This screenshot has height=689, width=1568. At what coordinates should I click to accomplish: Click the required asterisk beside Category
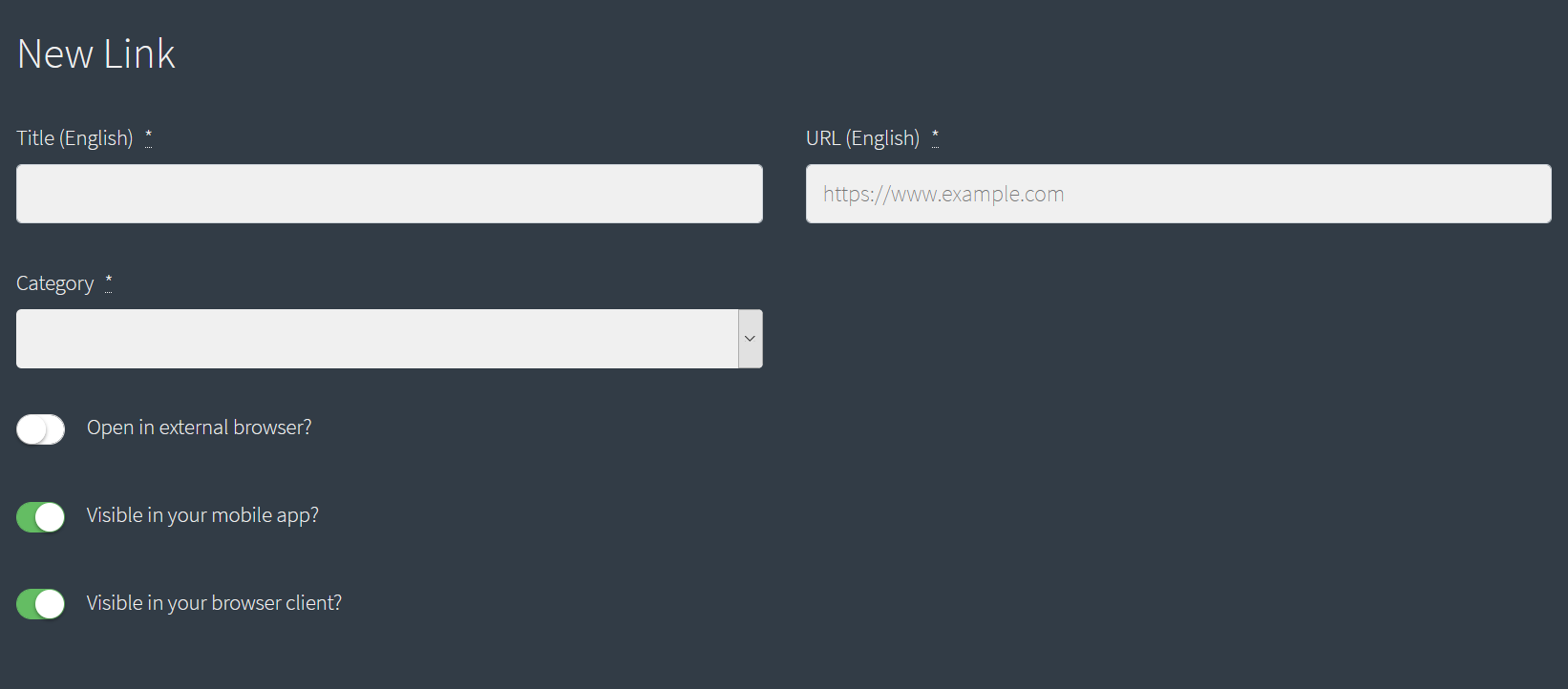109,282
